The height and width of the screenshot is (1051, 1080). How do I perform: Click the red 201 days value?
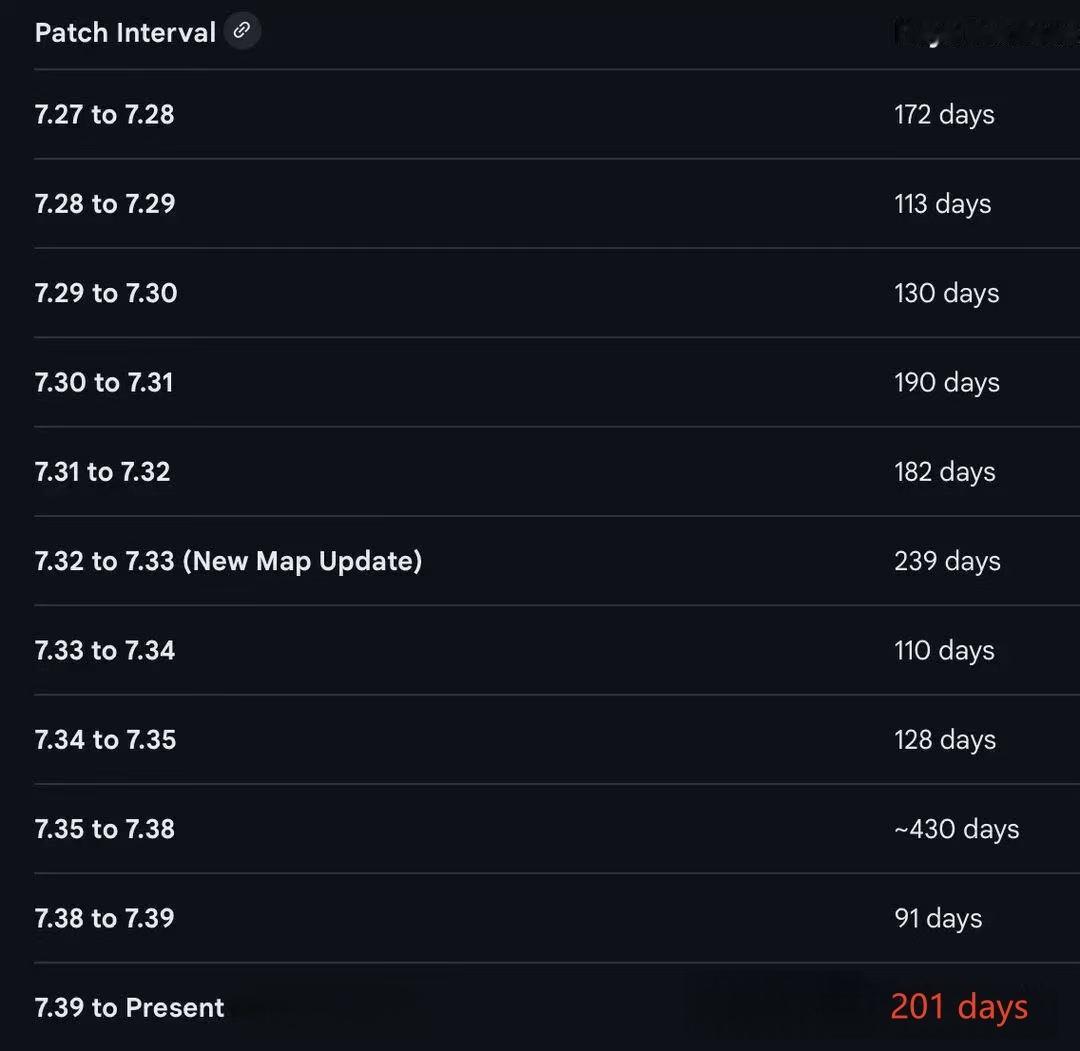coord(958,1007)
